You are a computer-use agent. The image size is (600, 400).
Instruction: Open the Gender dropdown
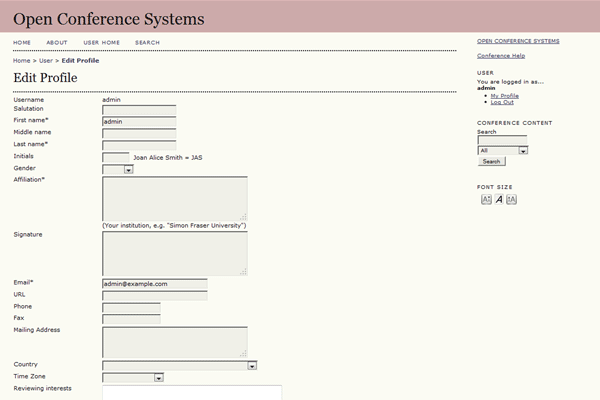(x=128, y=169)
